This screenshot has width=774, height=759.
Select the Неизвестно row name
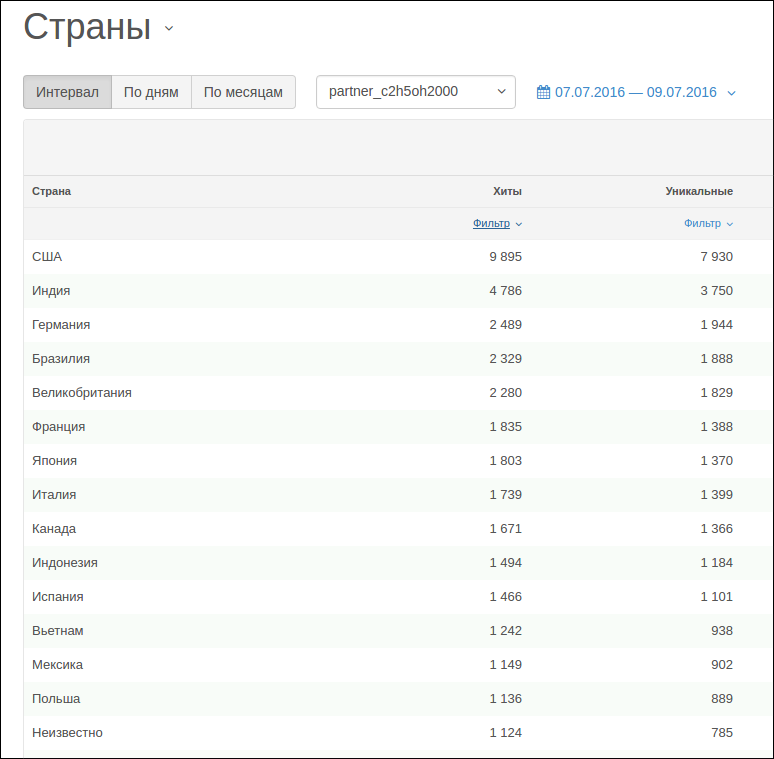pyautogui.click(x=67, y=733)
